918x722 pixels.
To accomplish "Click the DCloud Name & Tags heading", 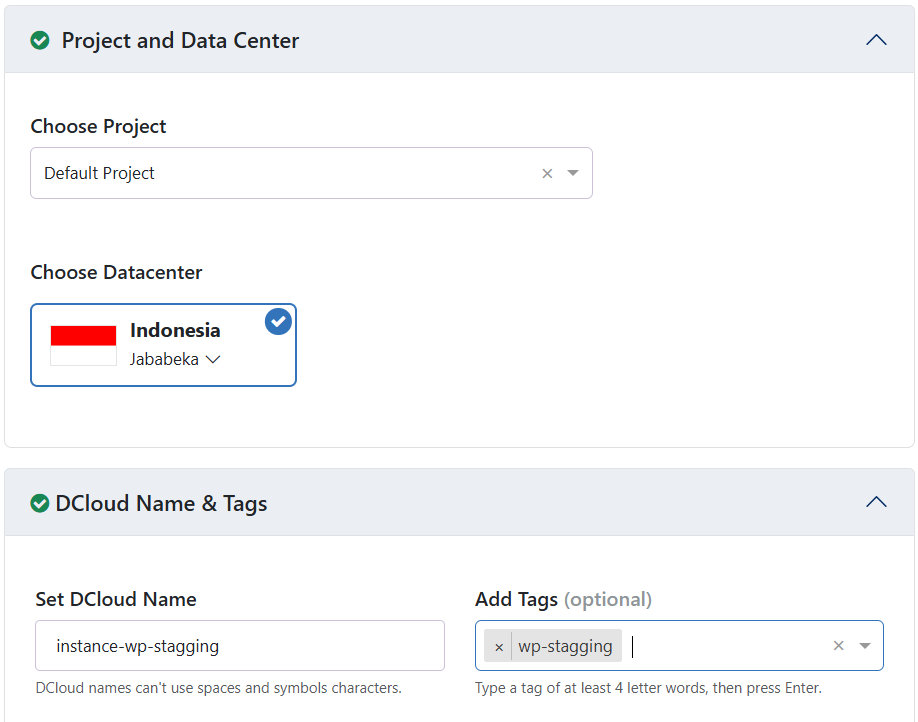I will coord(161,503).
